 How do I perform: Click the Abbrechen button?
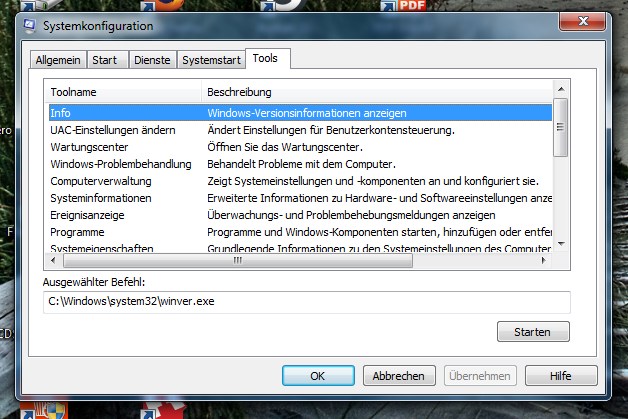point(399,376)
